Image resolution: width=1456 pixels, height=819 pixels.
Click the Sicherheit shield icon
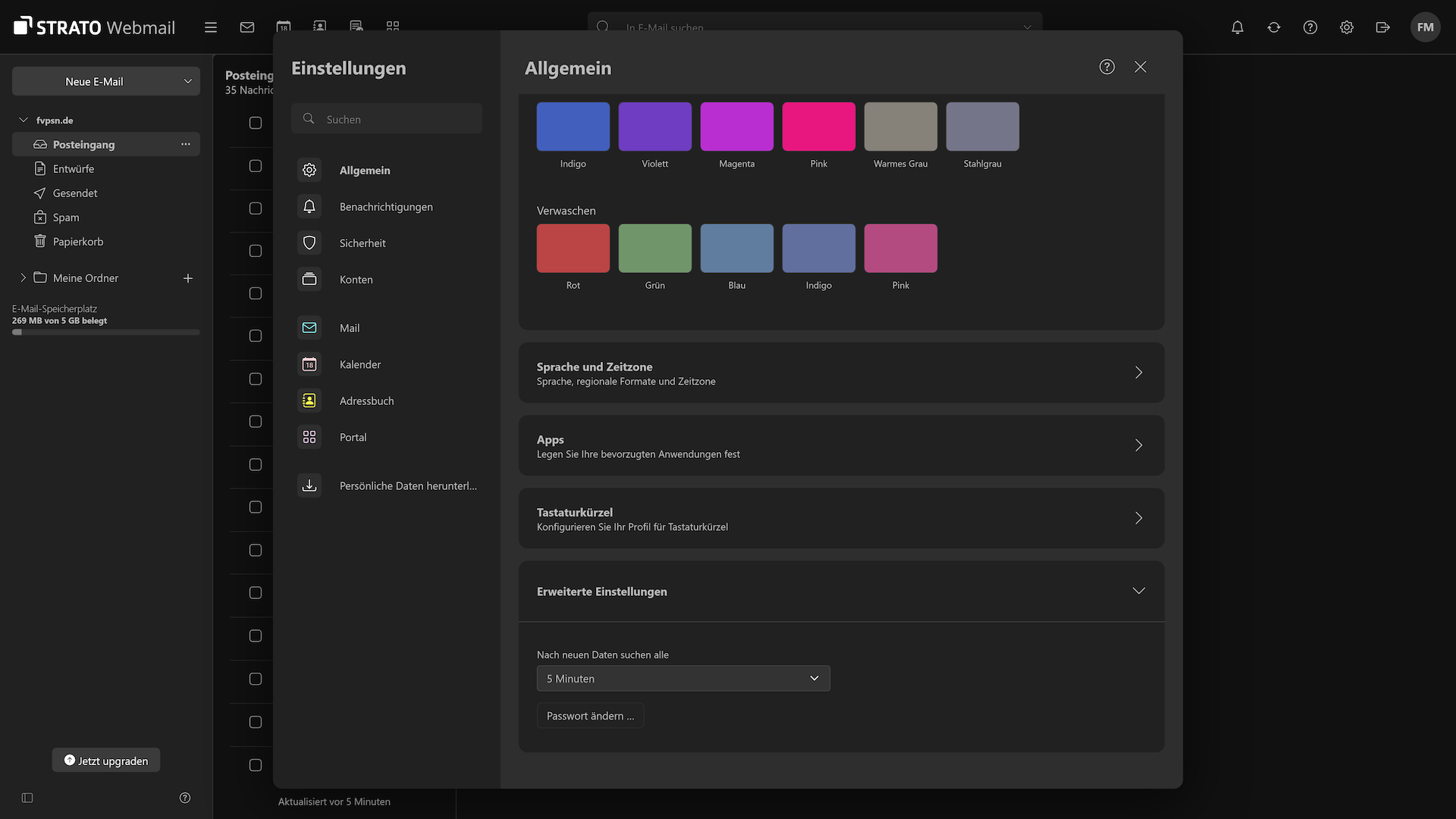click(309, 243)
